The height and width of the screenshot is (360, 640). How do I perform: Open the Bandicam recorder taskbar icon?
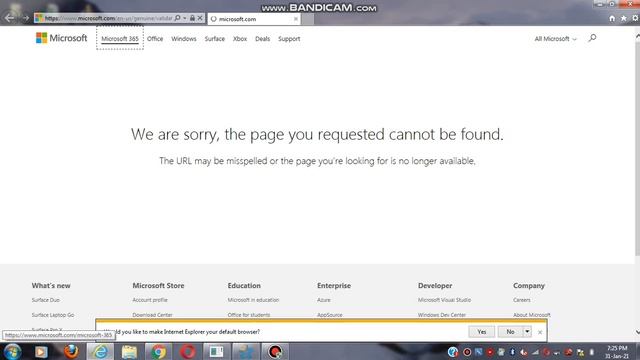pos(275,351)
